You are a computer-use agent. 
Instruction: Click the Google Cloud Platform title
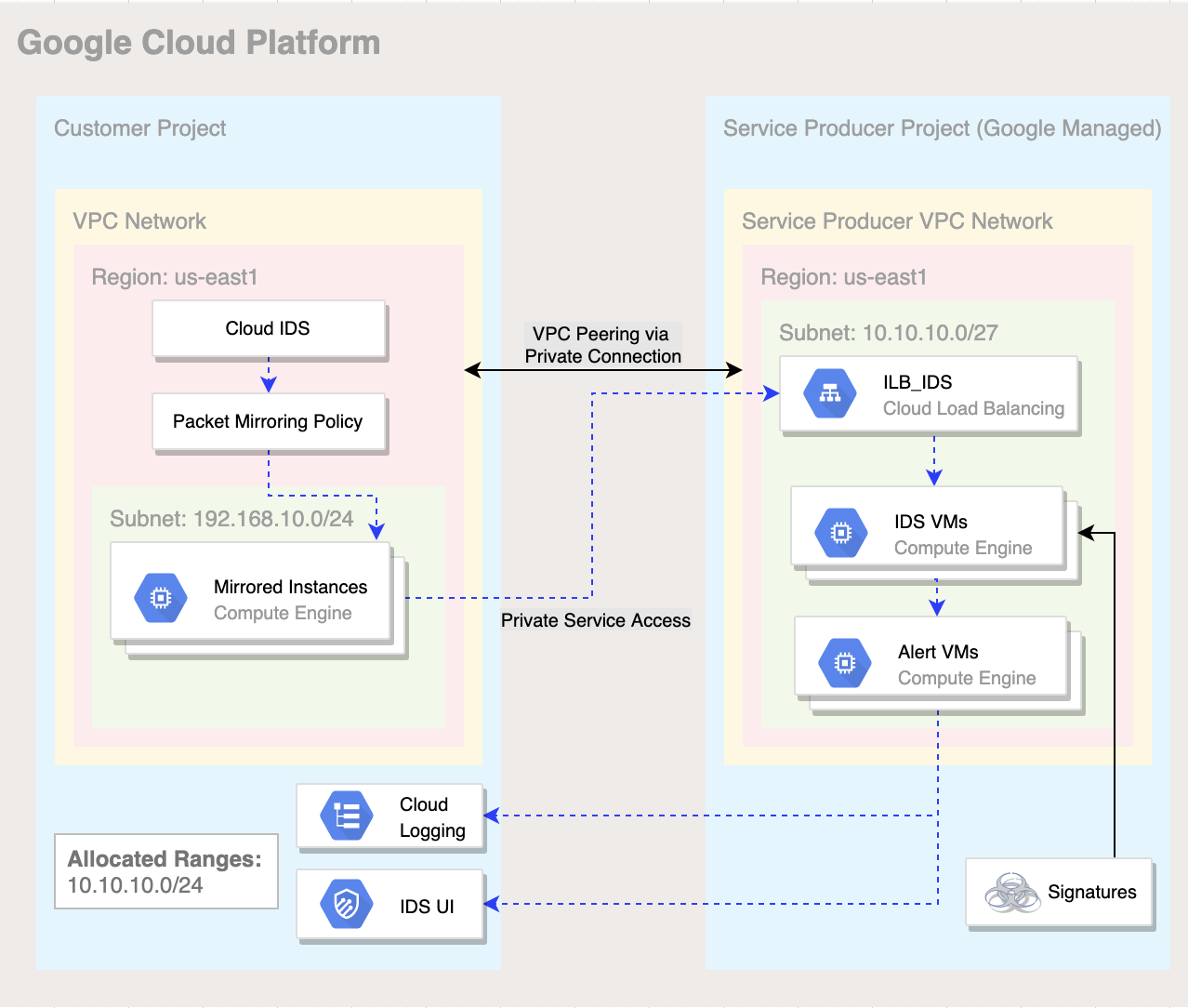point(199,42)
